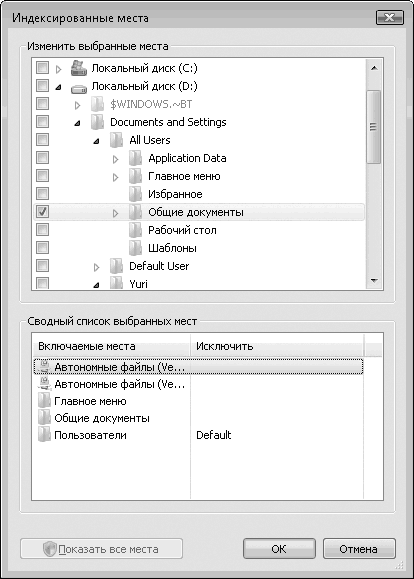Expand the Default User folder node
Screen dimensions: 414x579
96,267
